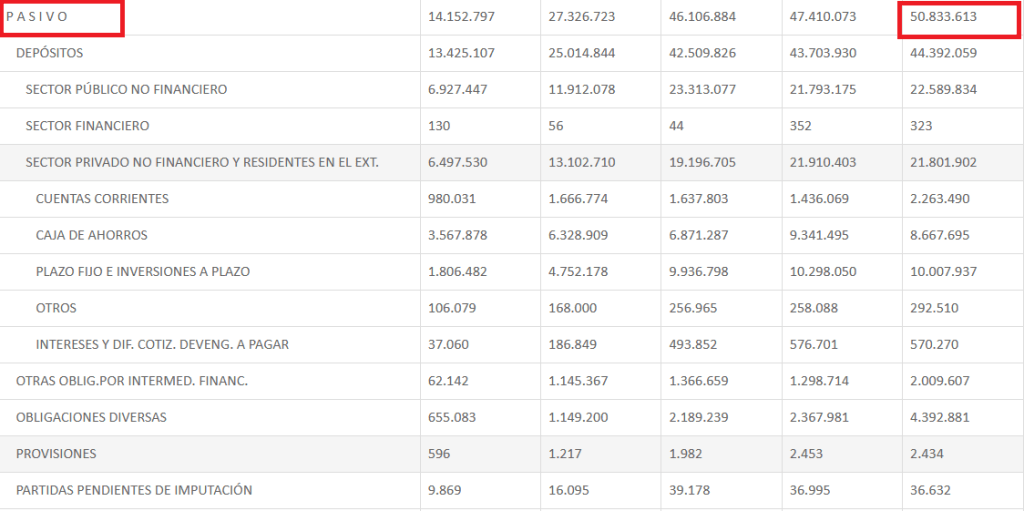Select deposits value 44.392.059
1024x511 pixels.
click(x=943, y=54)
